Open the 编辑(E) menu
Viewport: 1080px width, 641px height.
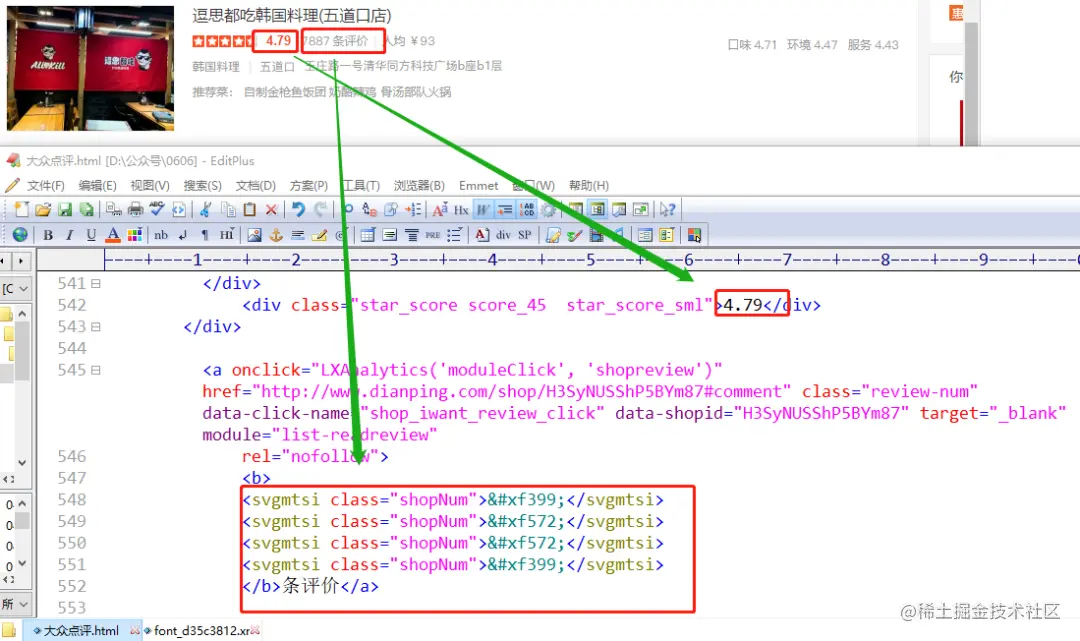[x=97, y=186]
